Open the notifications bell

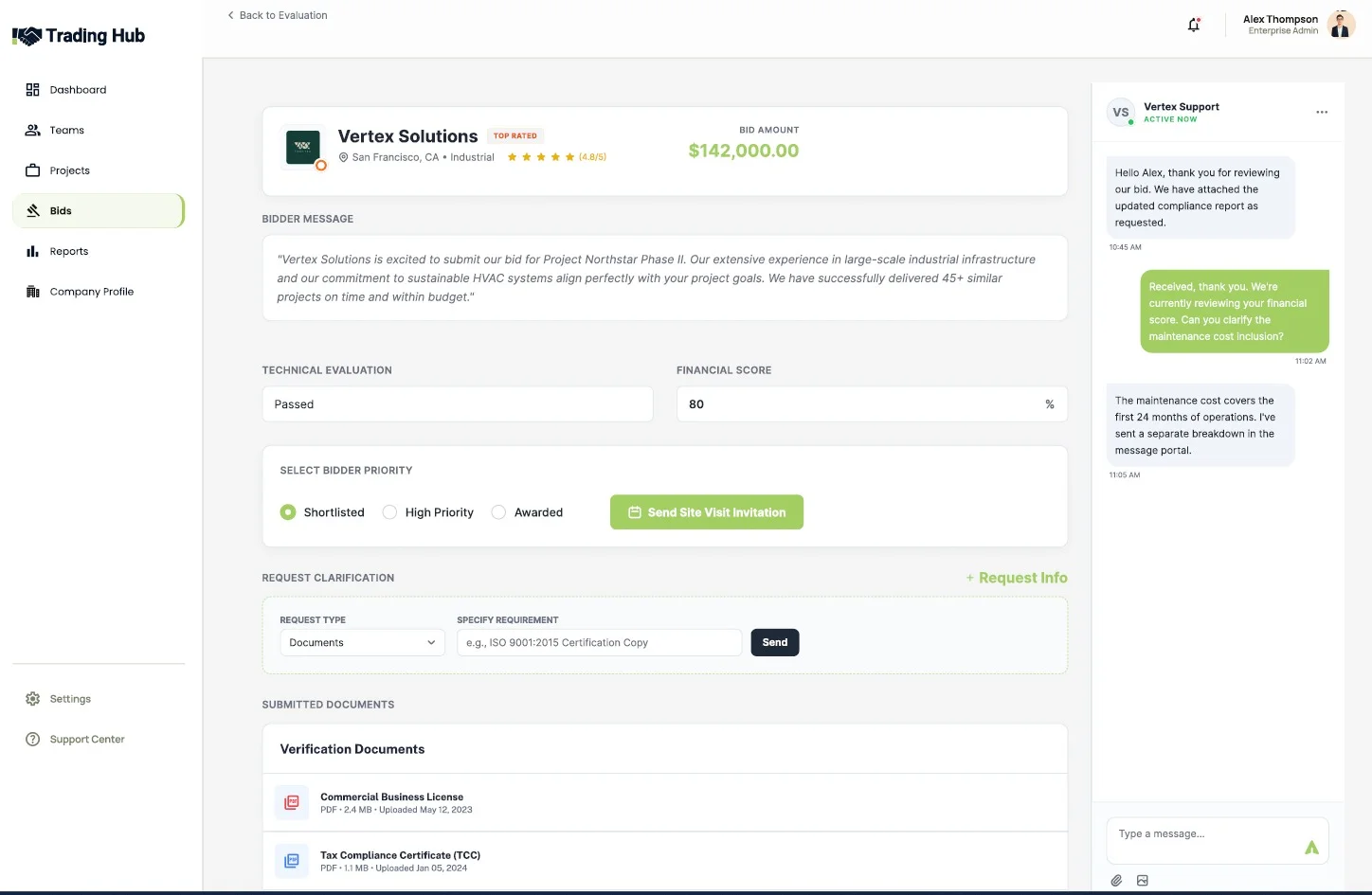(1194, 25)
